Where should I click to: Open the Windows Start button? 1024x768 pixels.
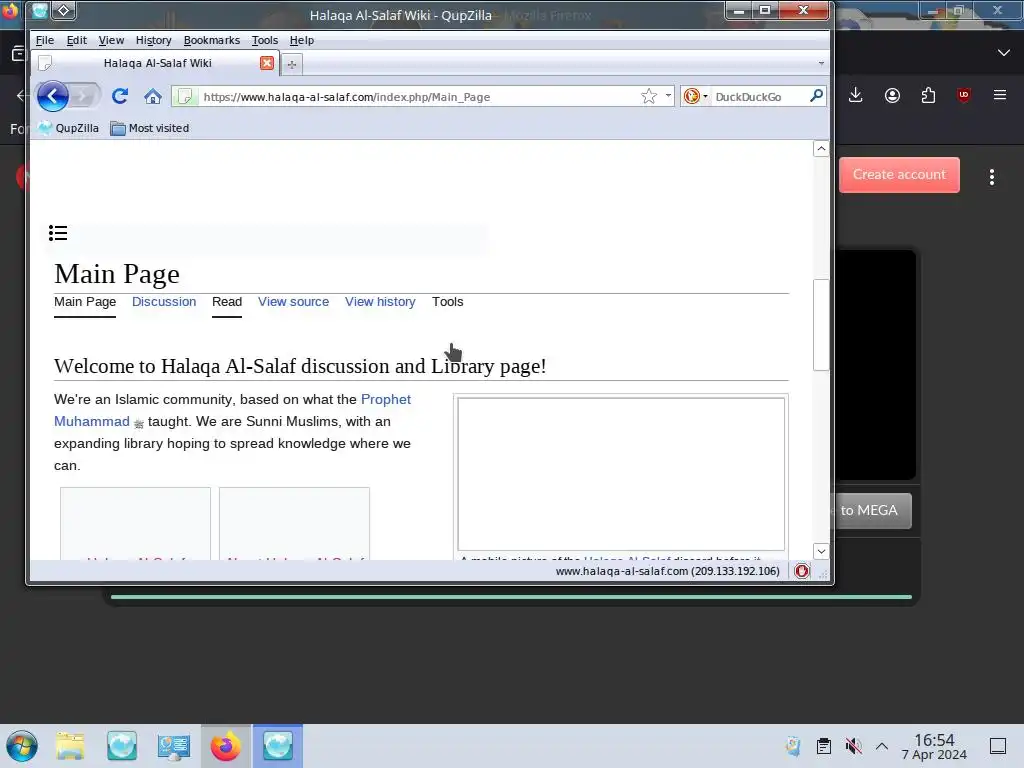click(22, 746)
